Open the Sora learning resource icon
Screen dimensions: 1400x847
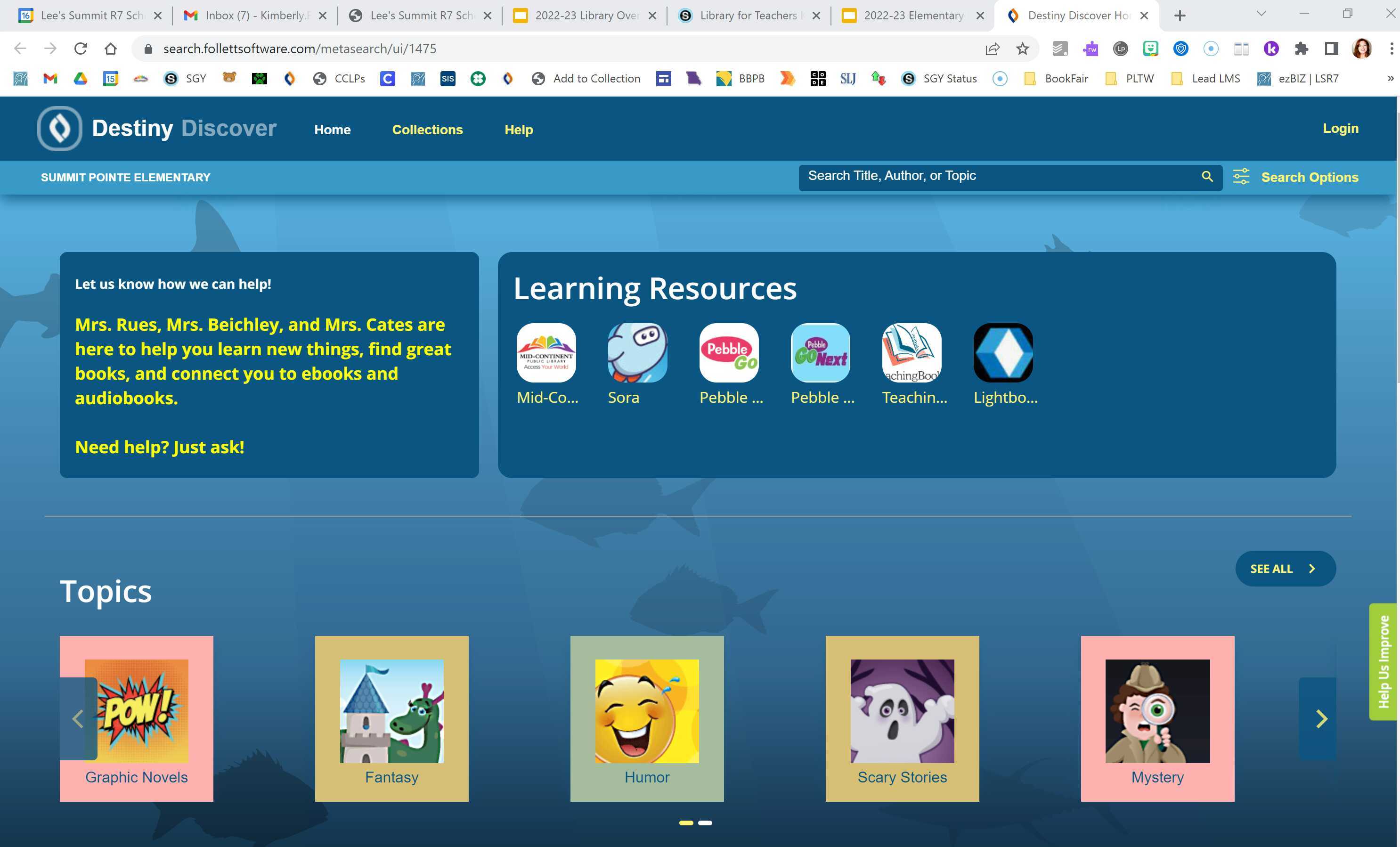637,353
